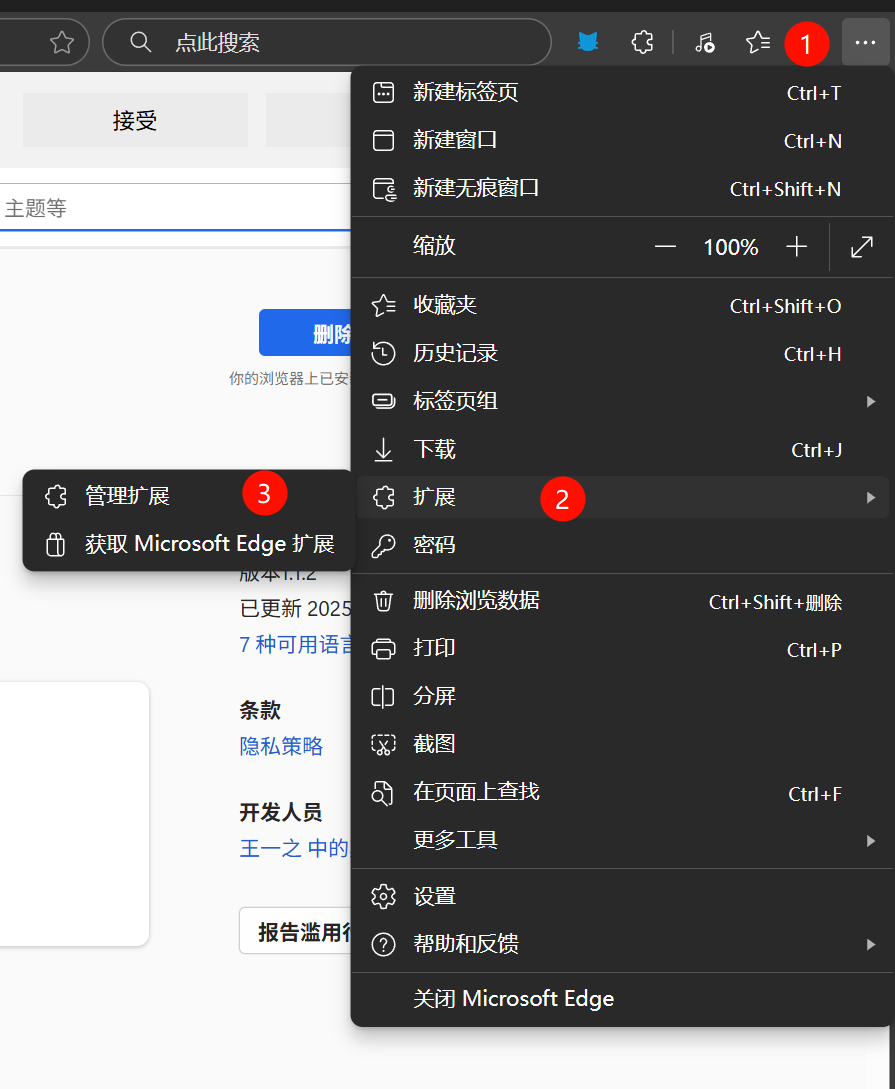Click the bookmark star in address bar

(x=62, y=42)
